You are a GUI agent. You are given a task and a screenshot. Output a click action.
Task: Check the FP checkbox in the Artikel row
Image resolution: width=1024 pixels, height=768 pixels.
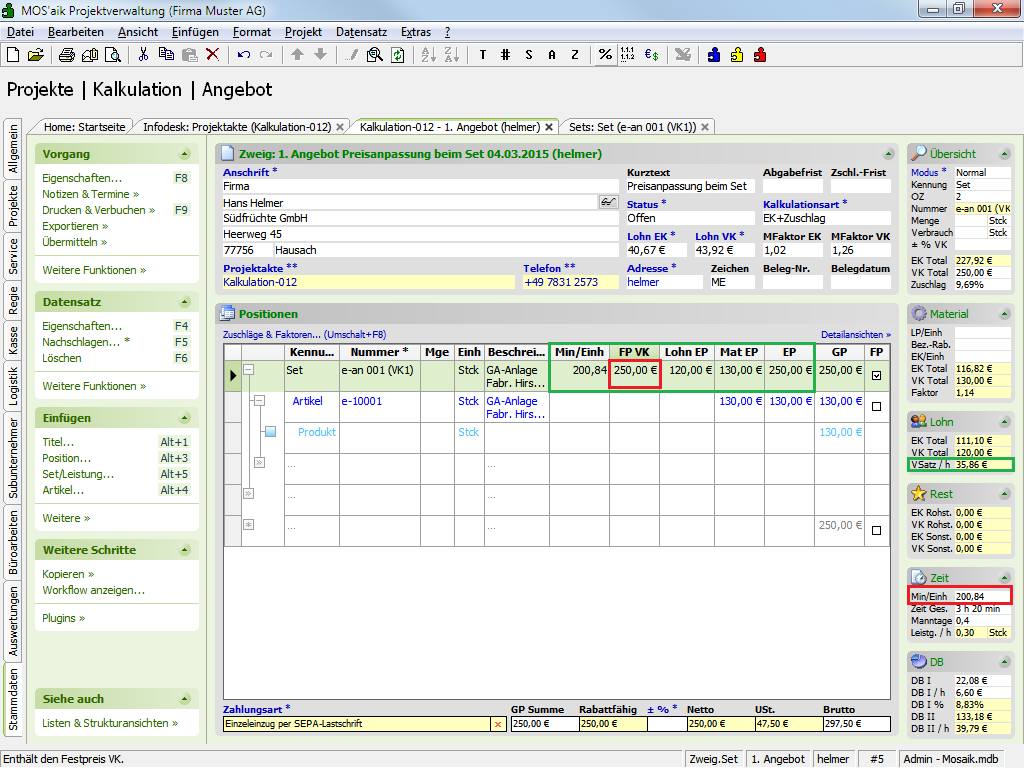pos(876,407)
